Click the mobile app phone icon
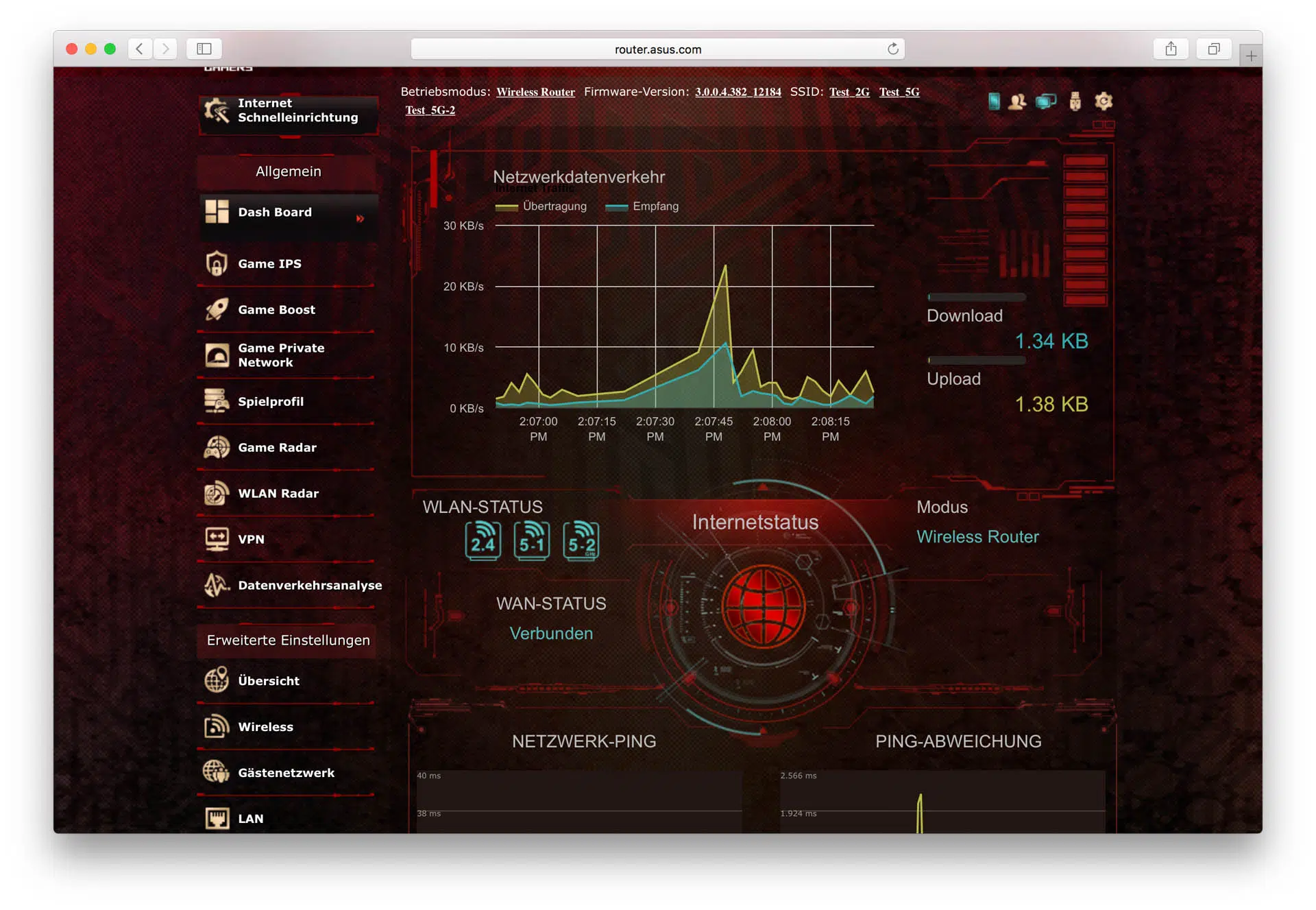The height and width of the screenshot is (910, 1316). click(x=994, y=101)
